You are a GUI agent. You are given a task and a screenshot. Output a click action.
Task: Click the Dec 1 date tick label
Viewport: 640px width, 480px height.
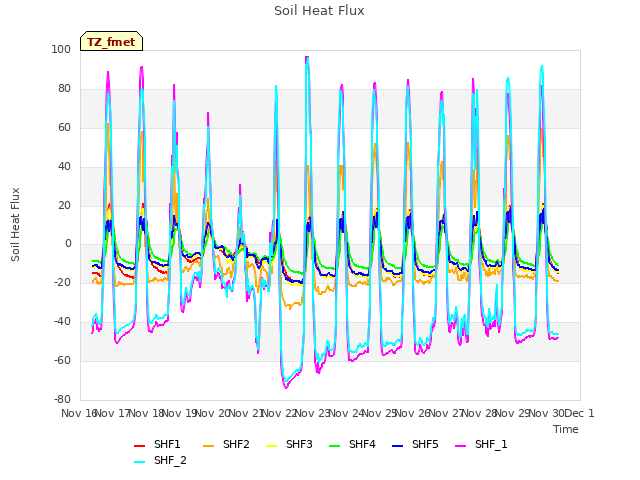tap(579, 413)
